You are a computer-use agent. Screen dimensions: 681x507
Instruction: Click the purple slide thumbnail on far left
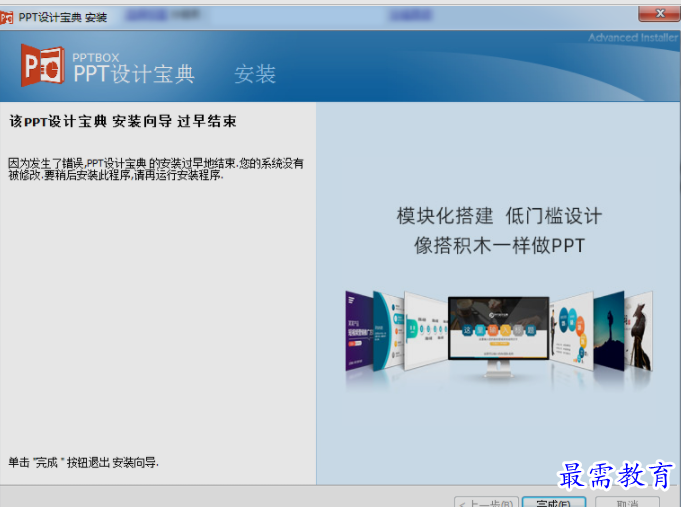tap(359, 331)
